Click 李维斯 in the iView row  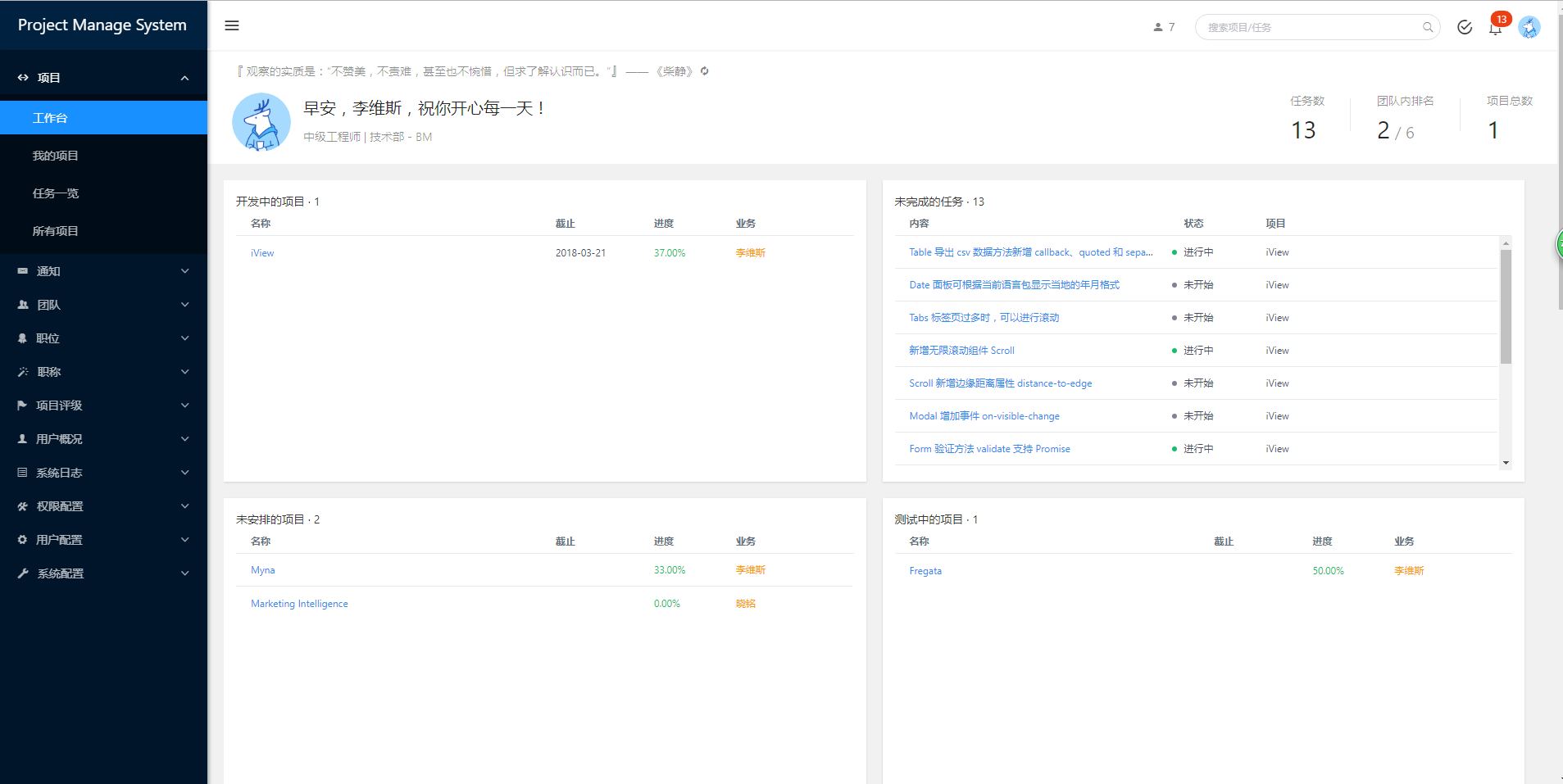750,253
